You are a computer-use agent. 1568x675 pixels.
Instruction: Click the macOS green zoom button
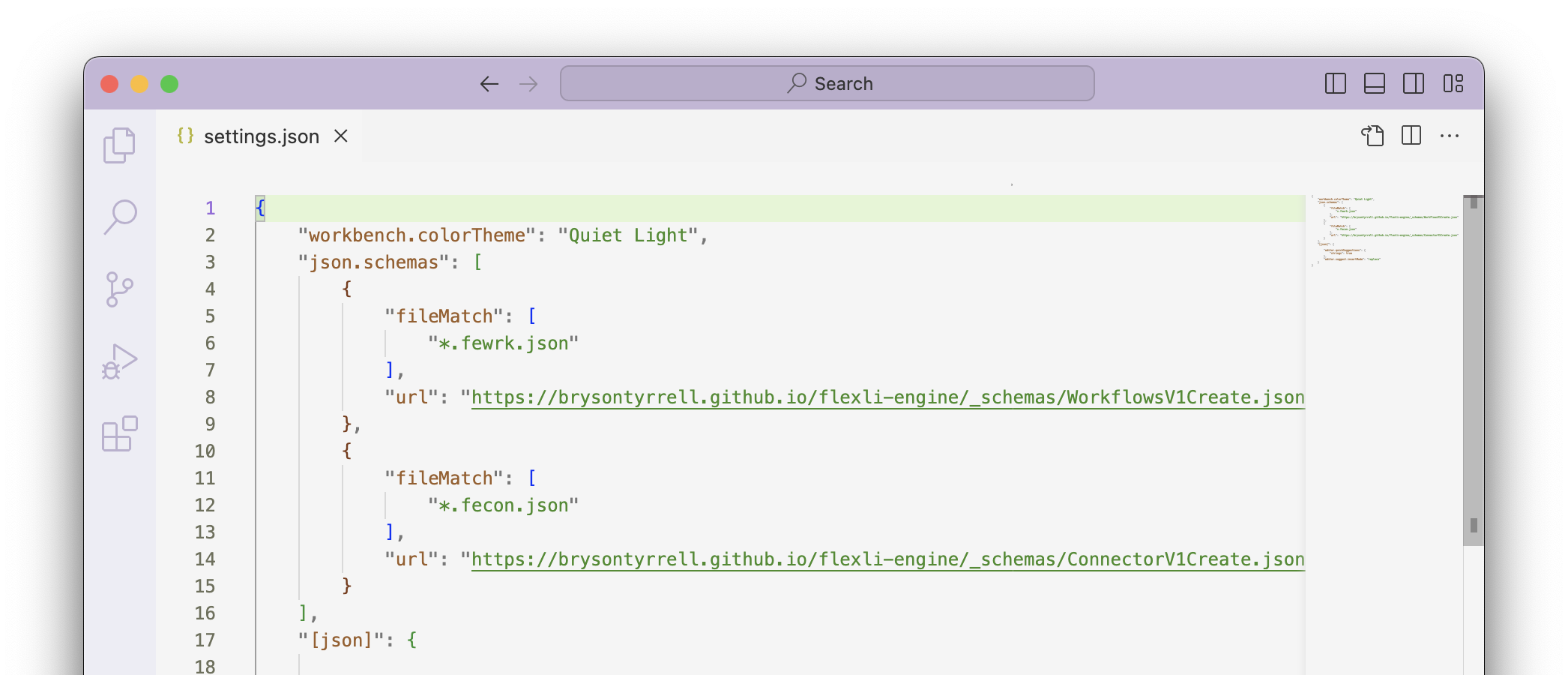pyautogui.click(x=169, y=84)
